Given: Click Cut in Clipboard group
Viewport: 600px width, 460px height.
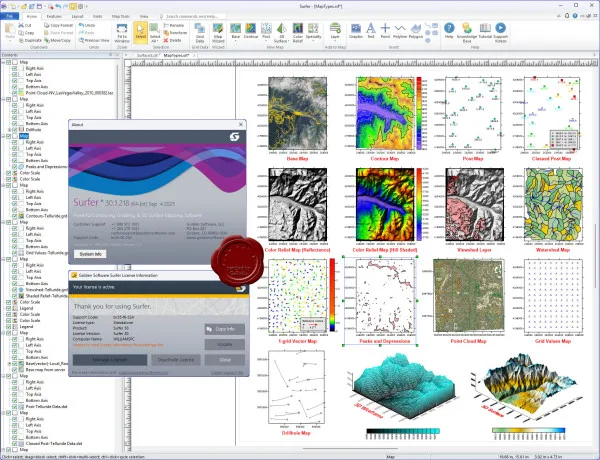Looking at the screenshot, I should [25, 25].
